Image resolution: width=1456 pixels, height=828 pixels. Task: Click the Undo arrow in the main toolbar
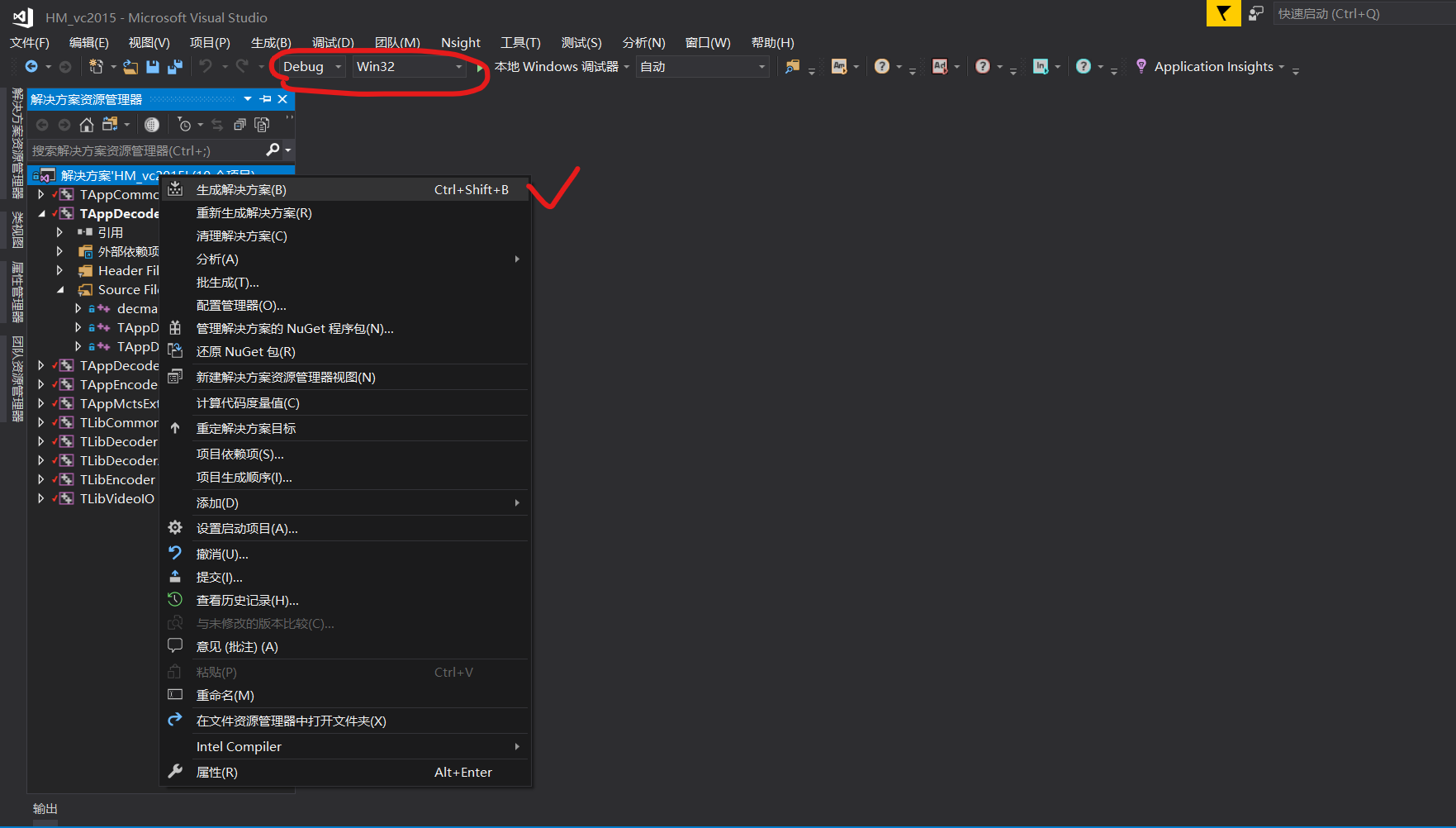pos(206,67)
